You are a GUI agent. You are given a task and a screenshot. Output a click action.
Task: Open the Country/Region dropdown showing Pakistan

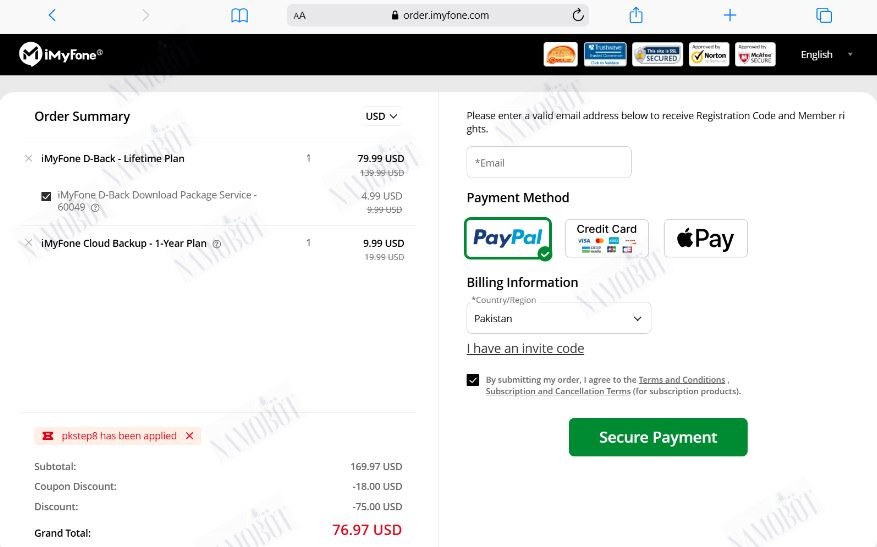(x=559, y=318)
